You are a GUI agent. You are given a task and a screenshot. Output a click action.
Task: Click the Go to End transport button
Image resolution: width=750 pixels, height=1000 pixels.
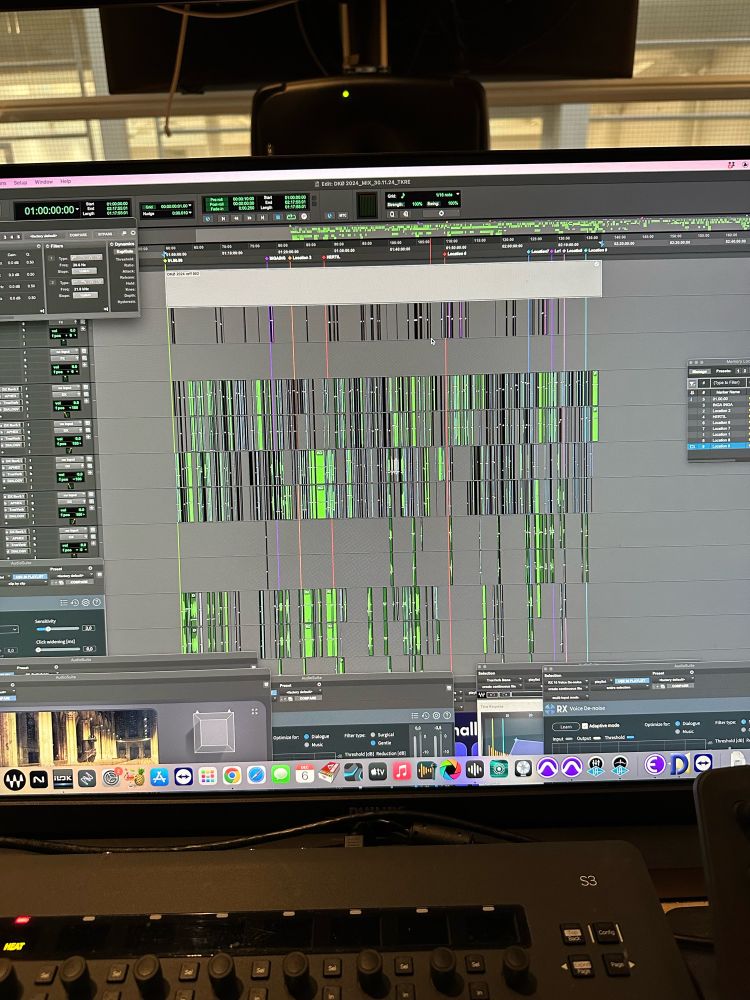262,218
